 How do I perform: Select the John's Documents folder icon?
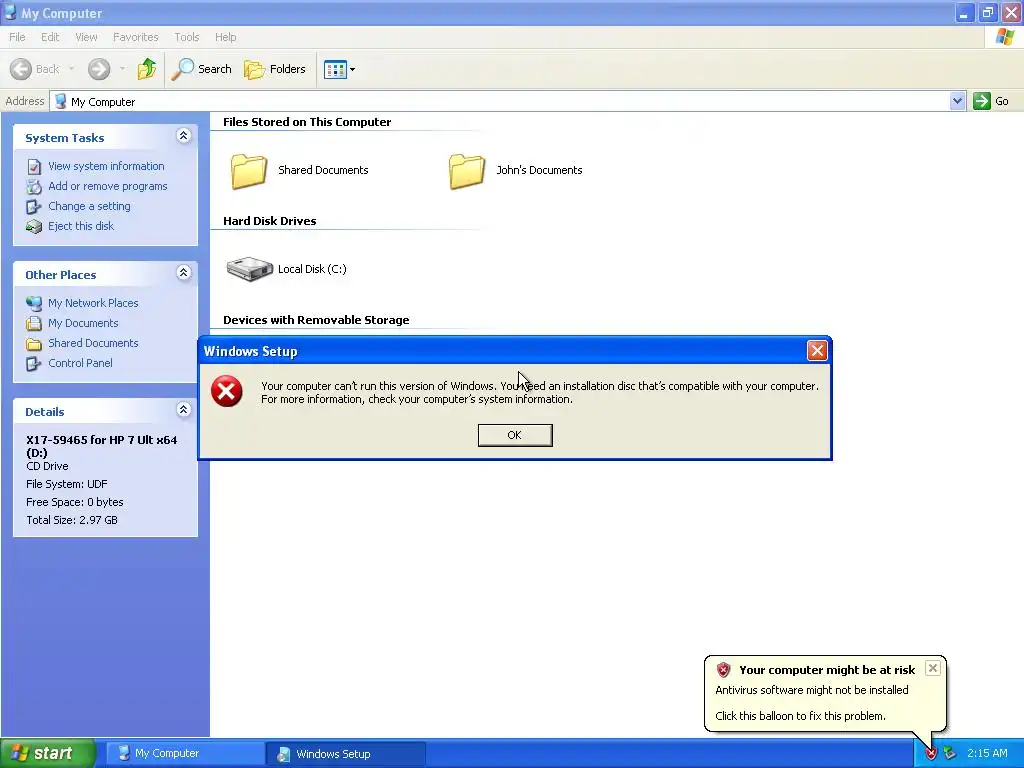tap(467, 171)
